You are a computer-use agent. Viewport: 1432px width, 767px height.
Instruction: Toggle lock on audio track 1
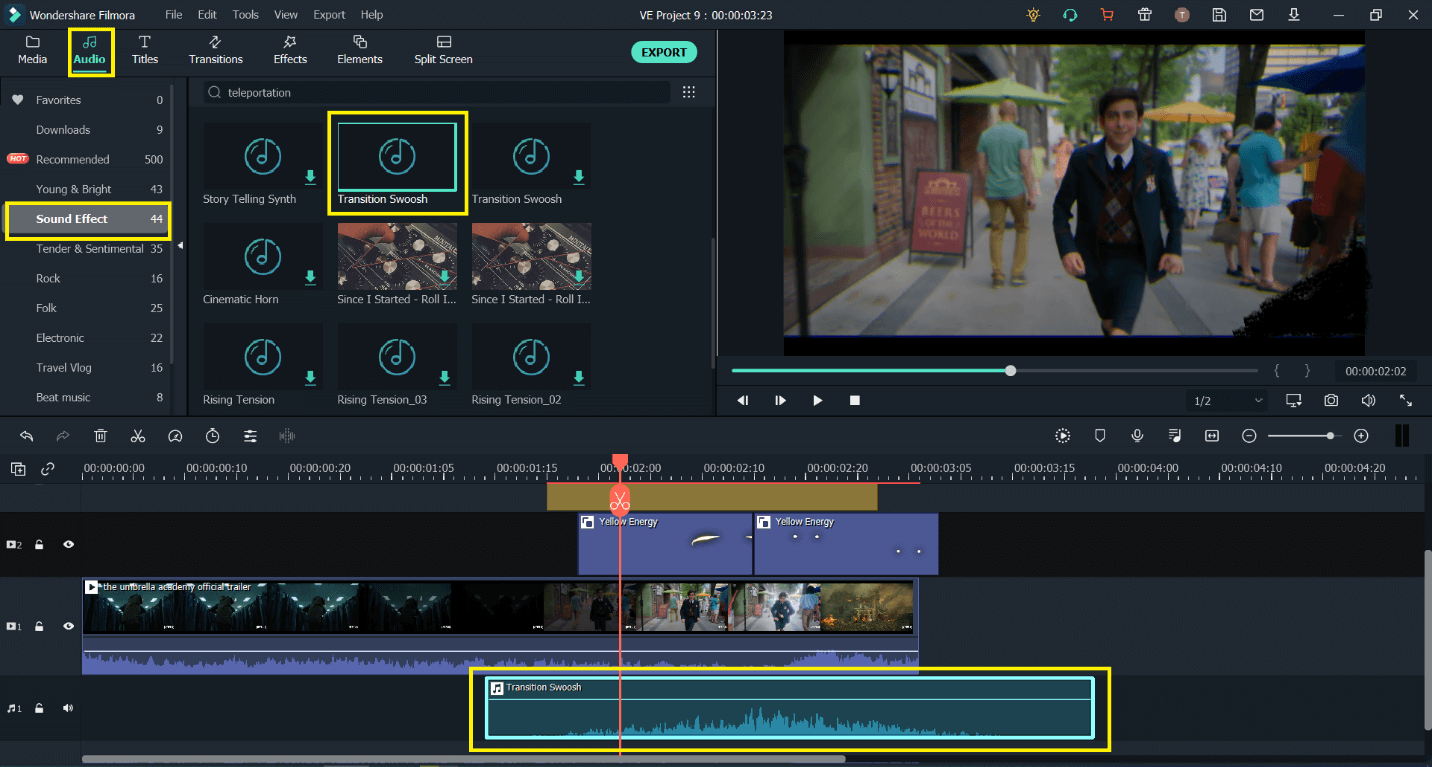pos(39,708)
